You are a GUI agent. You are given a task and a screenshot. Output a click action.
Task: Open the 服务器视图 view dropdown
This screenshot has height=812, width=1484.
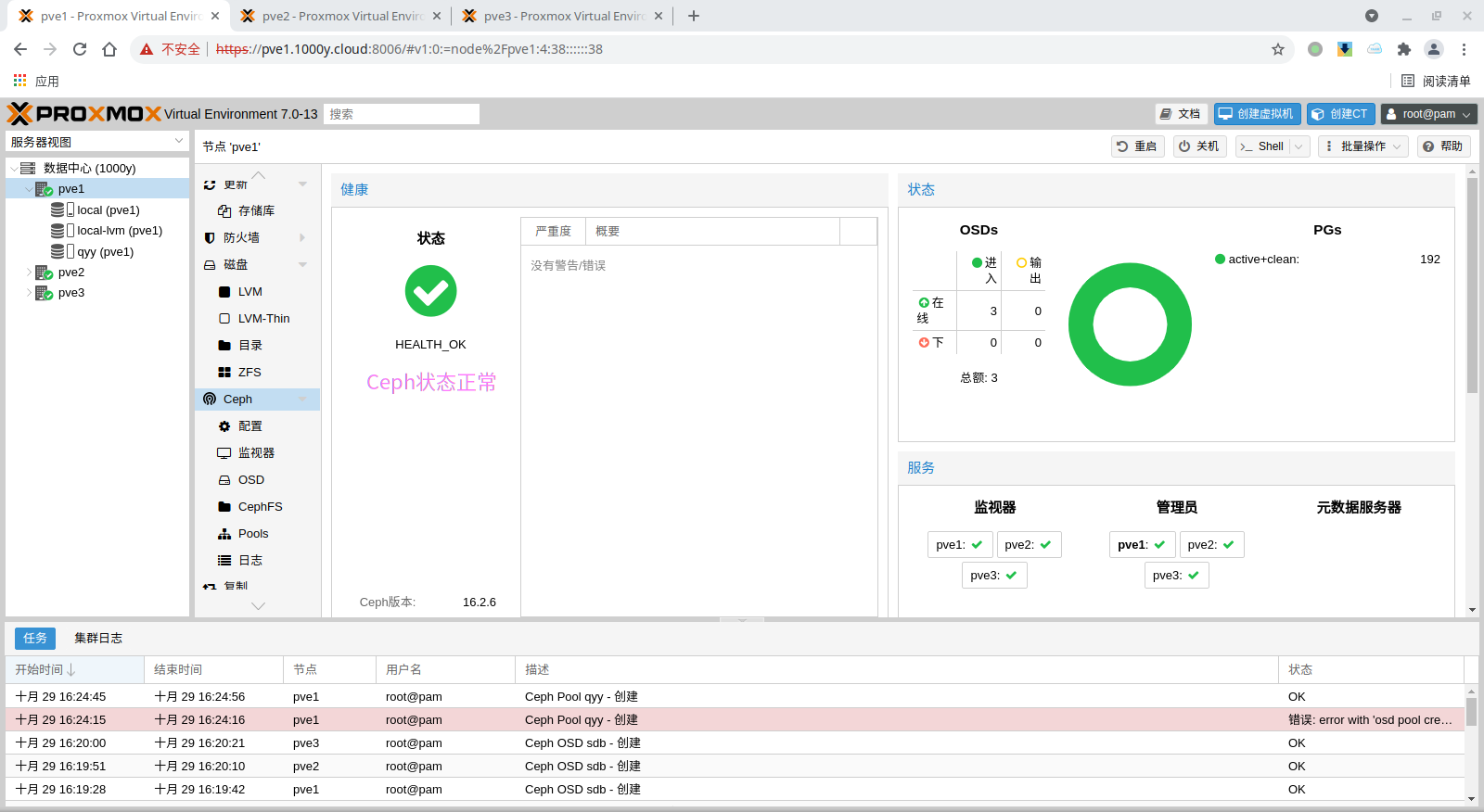point(97,142)
